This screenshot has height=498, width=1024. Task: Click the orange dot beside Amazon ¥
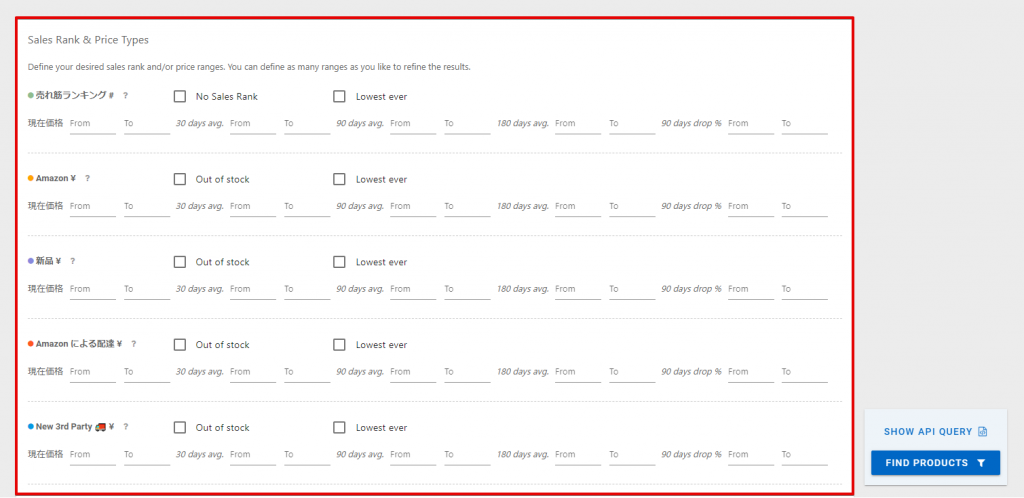click(31, 179)
